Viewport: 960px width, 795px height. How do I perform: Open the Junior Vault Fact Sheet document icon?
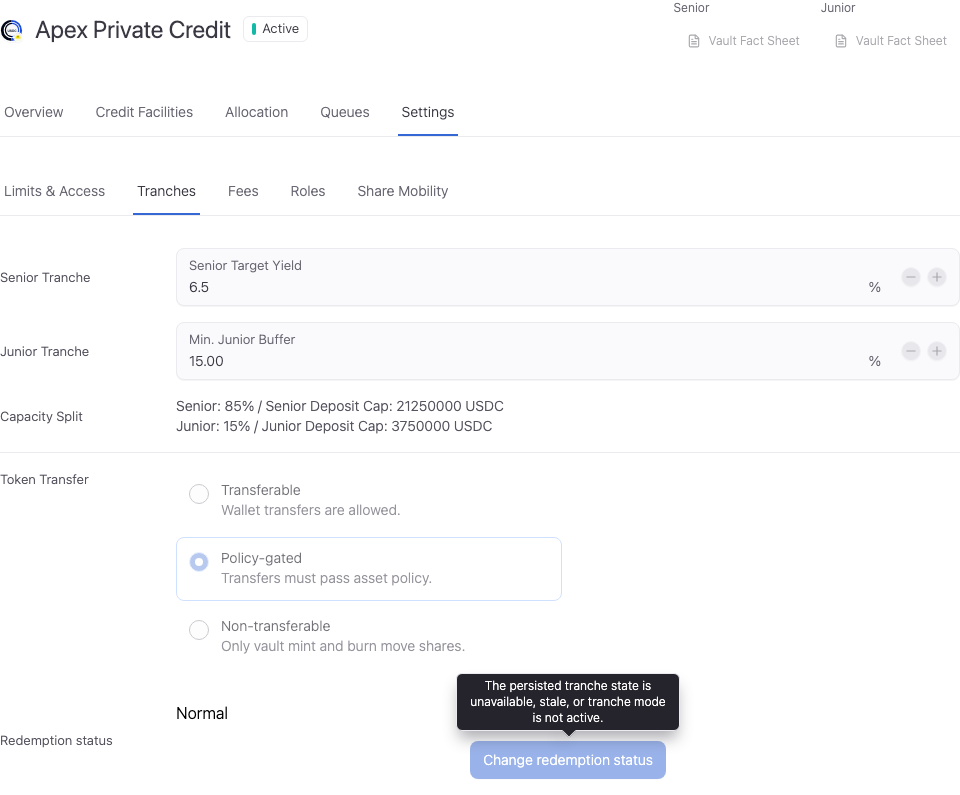841,41
